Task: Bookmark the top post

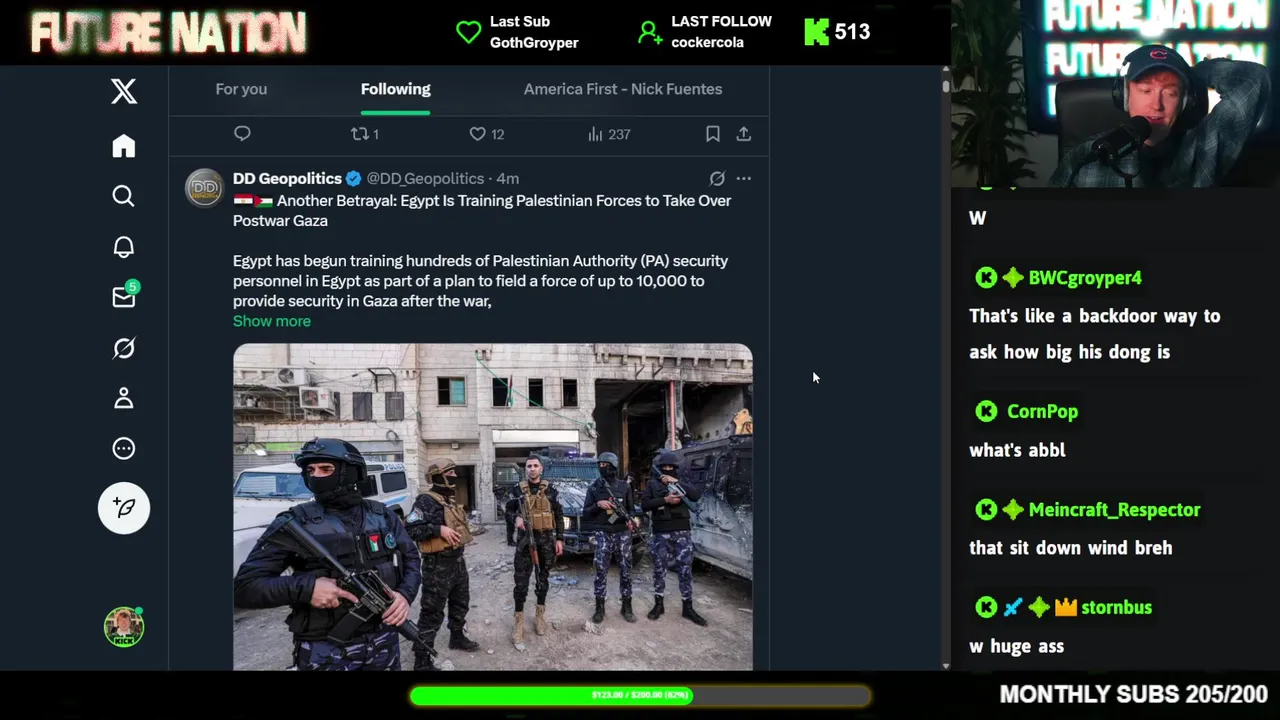Action: (x=713, y=134)
